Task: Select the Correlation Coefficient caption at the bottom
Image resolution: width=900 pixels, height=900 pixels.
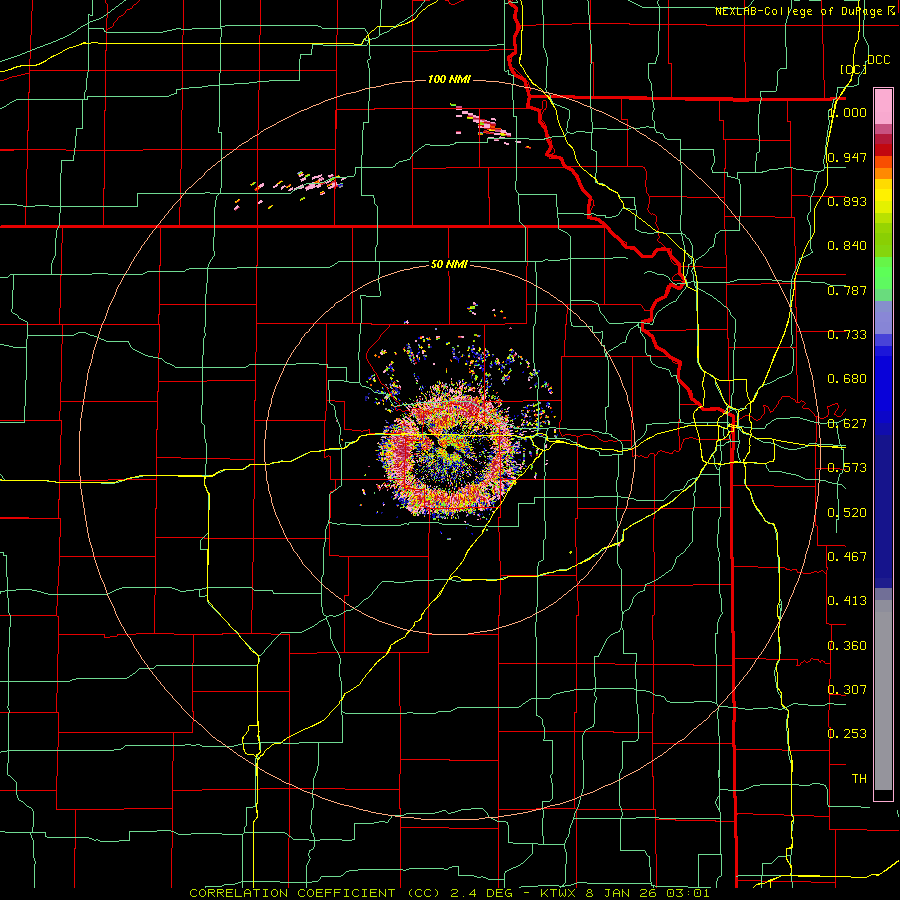Action: (449, 893)
